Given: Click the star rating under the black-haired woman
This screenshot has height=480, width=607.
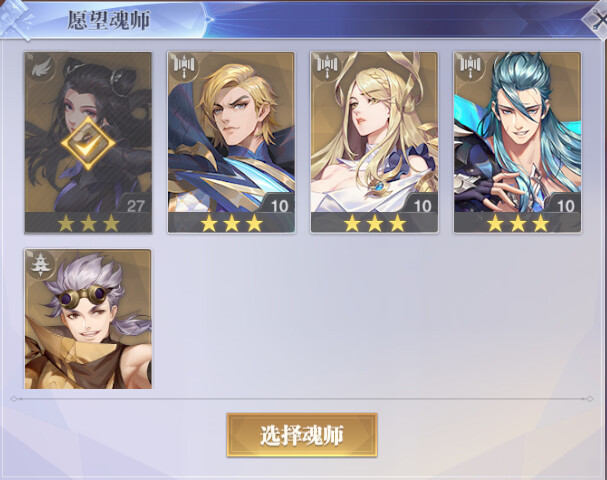Looking at the screenshot, I should [88, 223].
